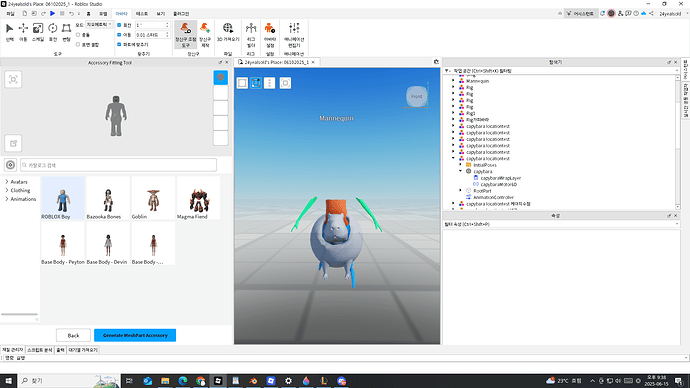Toggle the move snap checkbox
The width and height of the screenshot is (690, 388).
119,34
